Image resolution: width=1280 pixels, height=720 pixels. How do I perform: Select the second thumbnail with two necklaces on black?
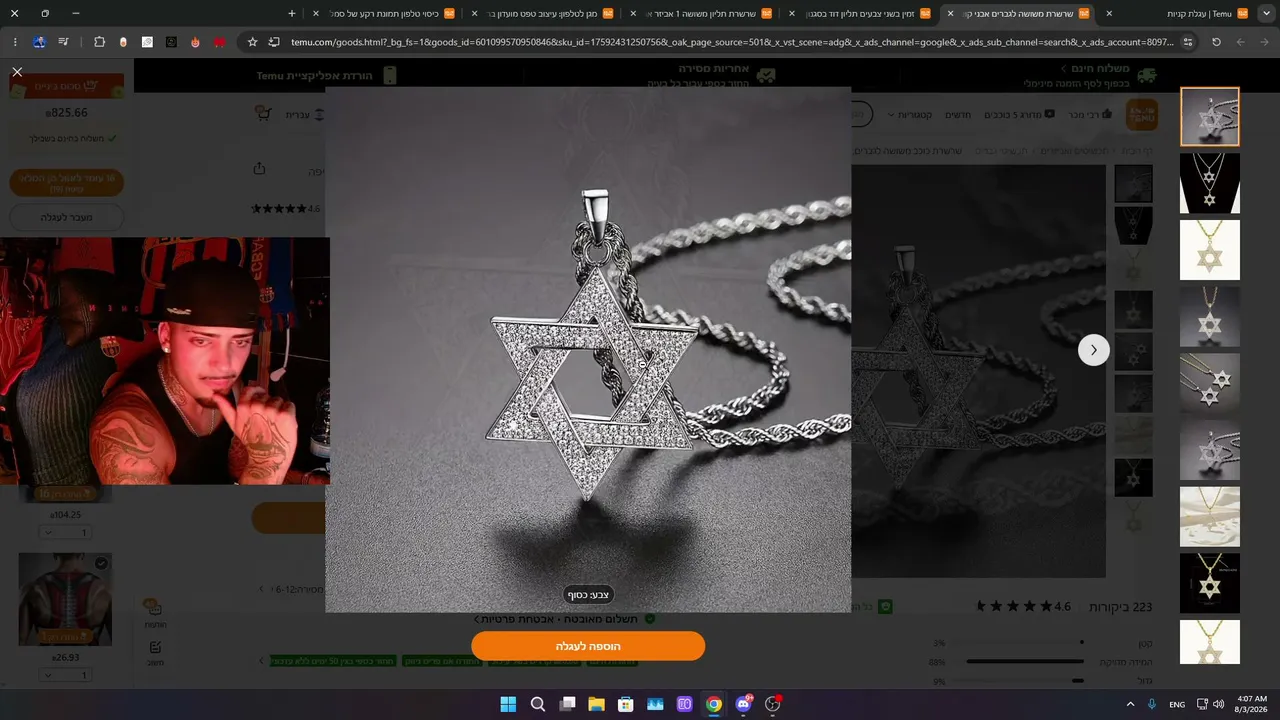[1210, 183]
